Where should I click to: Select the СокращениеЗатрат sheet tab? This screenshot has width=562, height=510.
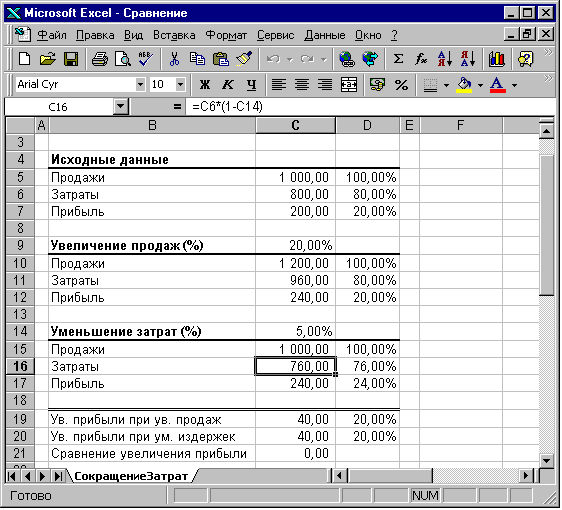coord(131,476)
